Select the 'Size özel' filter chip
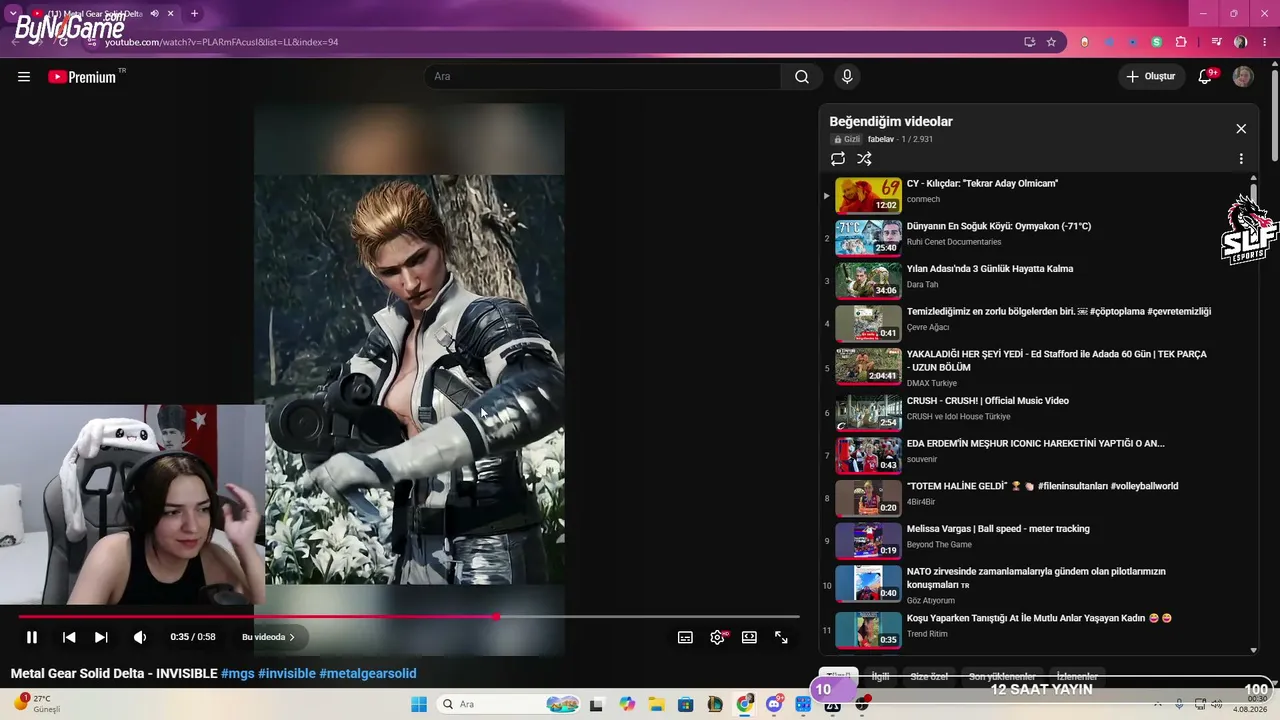Screen dimensions: 1280x720 click(x=929, y=677)
